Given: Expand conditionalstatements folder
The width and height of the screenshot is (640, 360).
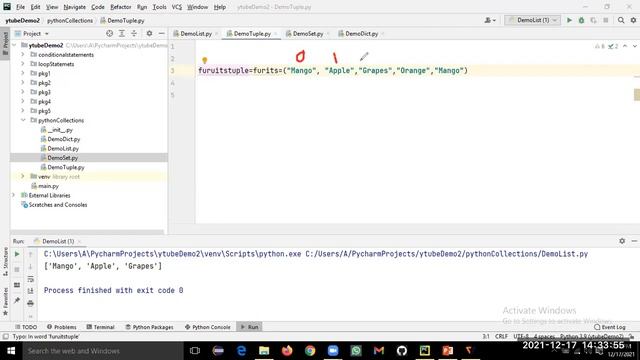Looking at the screenshot, I should (x=23, y=54).
